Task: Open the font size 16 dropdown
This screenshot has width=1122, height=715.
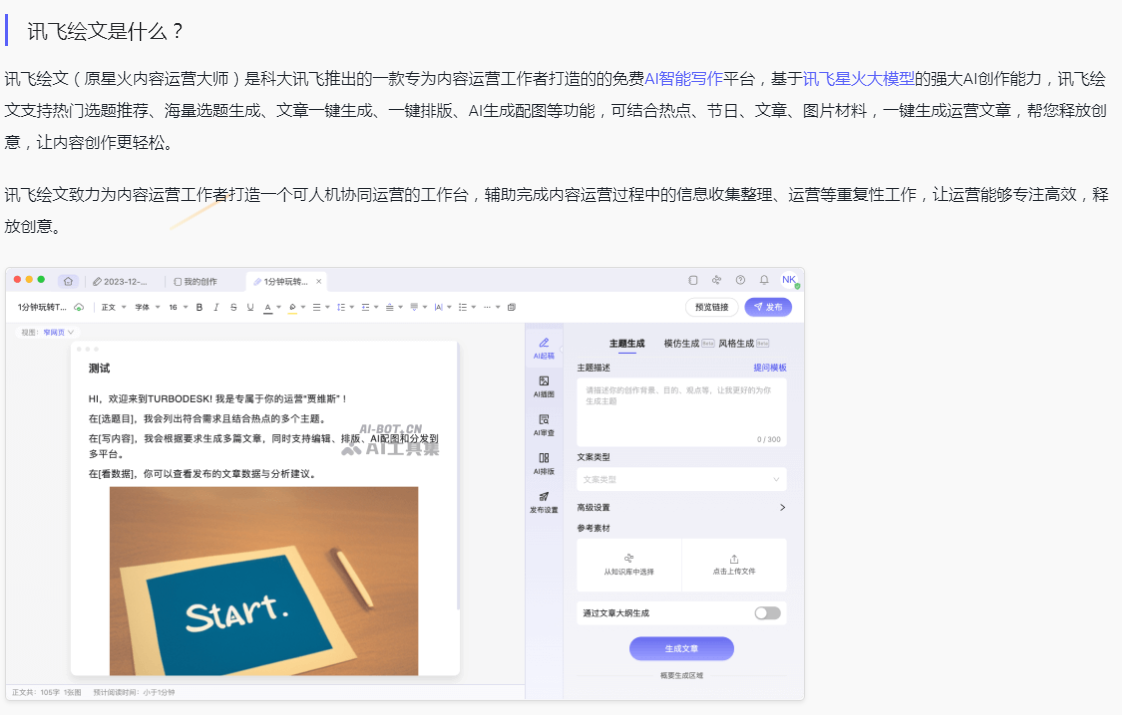Action: 178,307
